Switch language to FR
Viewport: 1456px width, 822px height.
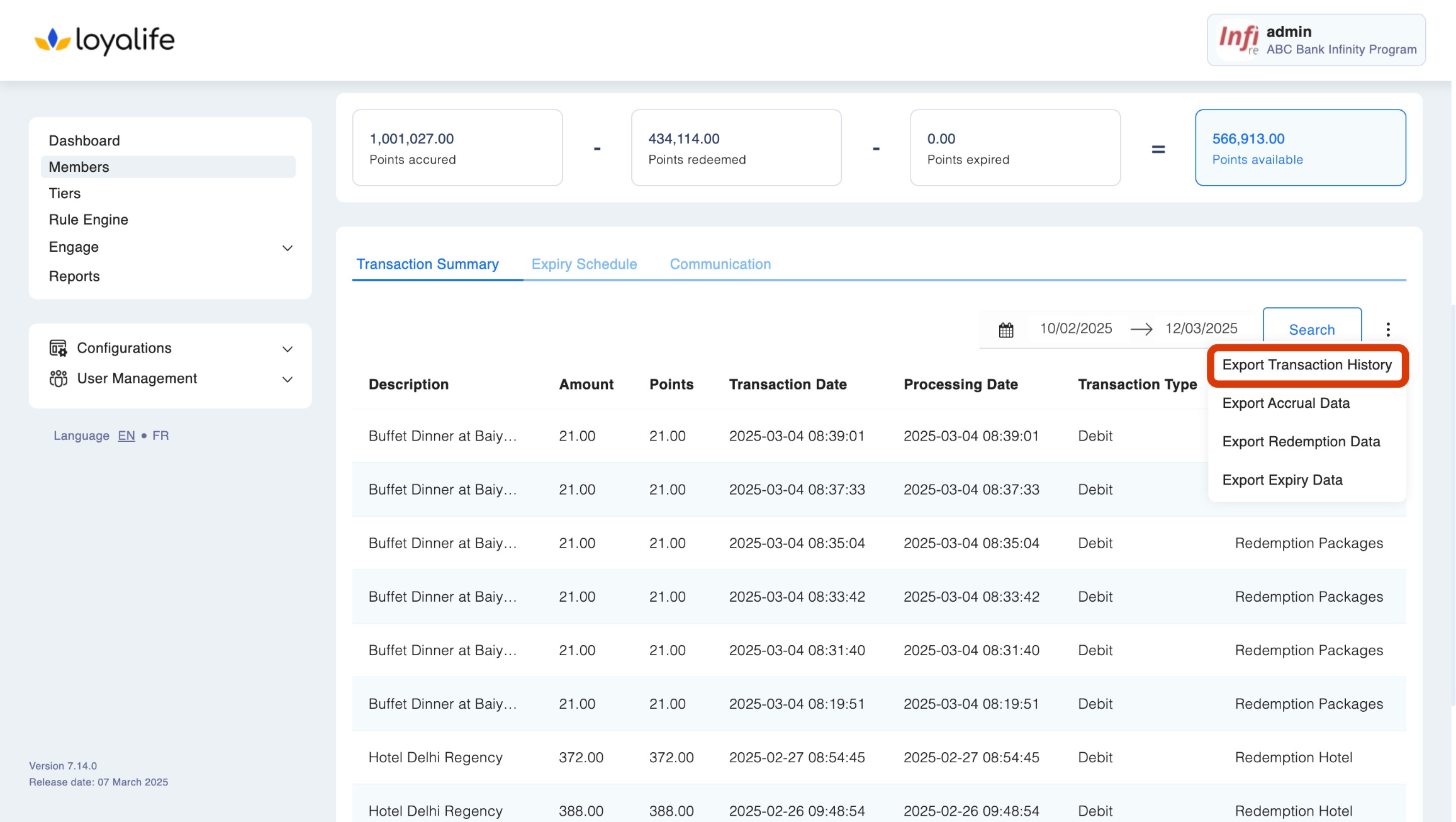point(160,436)
